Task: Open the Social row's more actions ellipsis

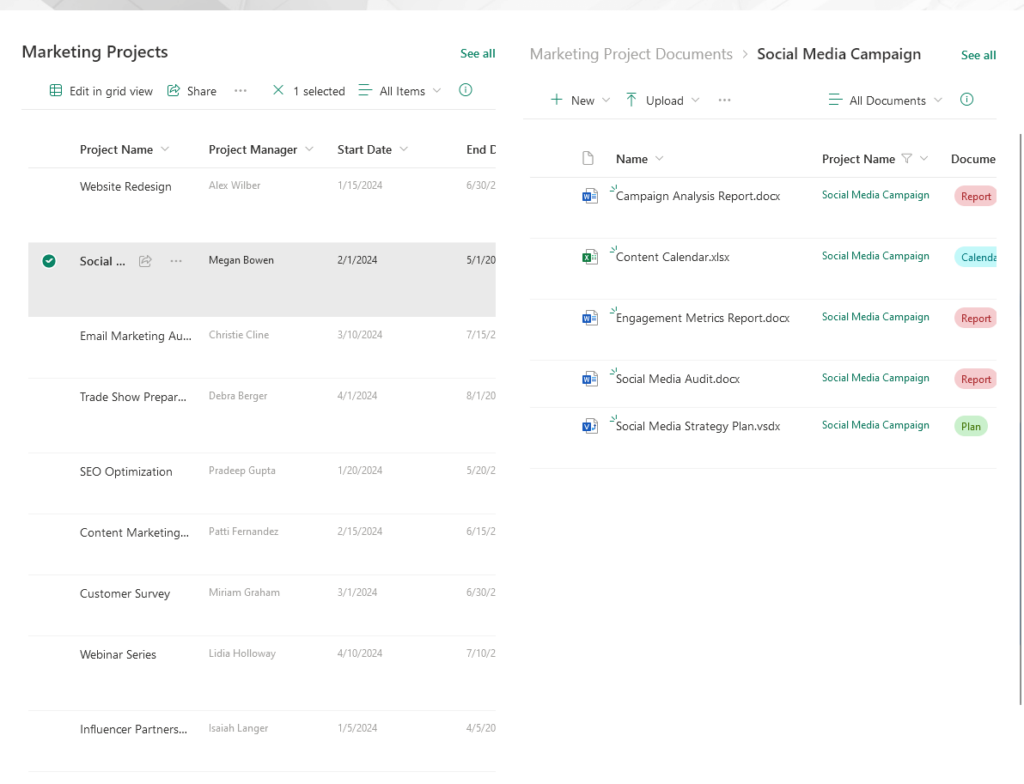Action: click(176, 261)
